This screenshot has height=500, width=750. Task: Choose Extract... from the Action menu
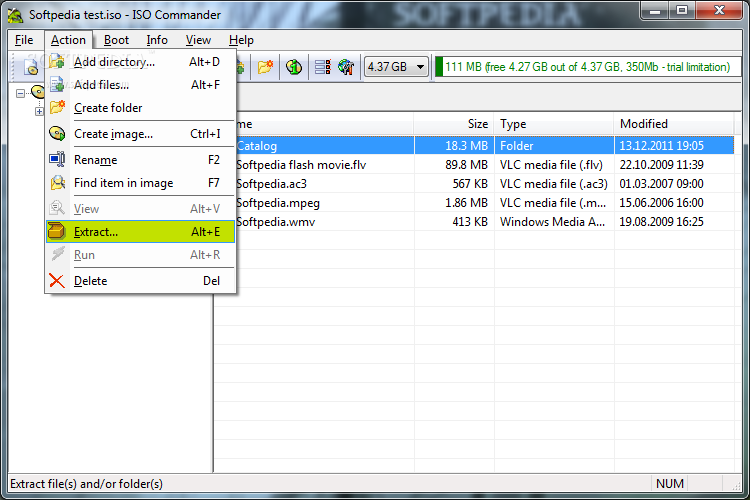point(141,232)
